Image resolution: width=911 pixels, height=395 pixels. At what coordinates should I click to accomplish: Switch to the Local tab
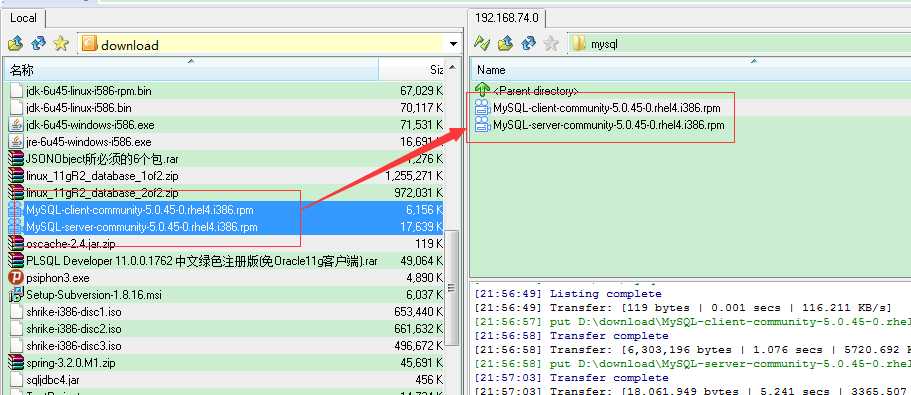[23, 18]
